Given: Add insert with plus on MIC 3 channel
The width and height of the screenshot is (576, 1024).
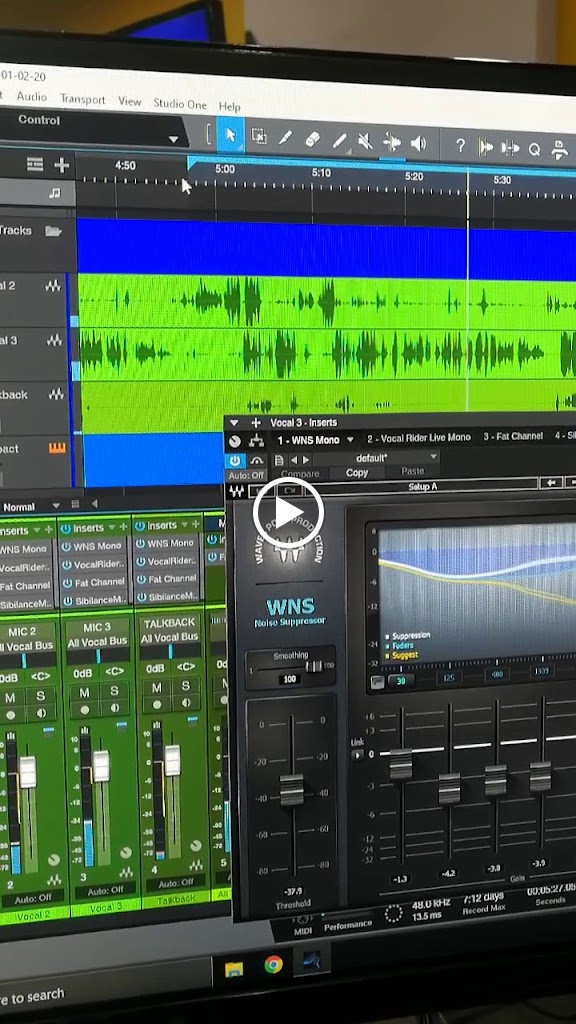Looking at the screenshot, I should coord(123,527).
